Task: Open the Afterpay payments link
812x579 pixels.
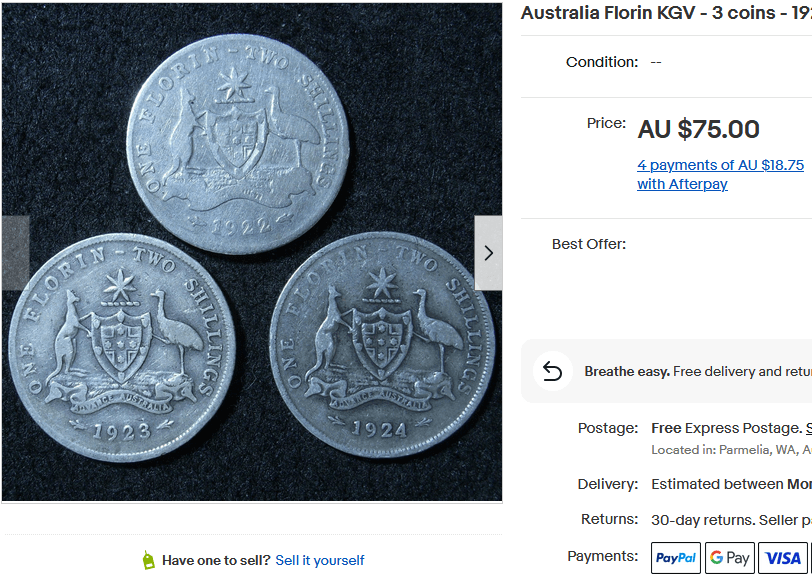Action: click(720, 174)
